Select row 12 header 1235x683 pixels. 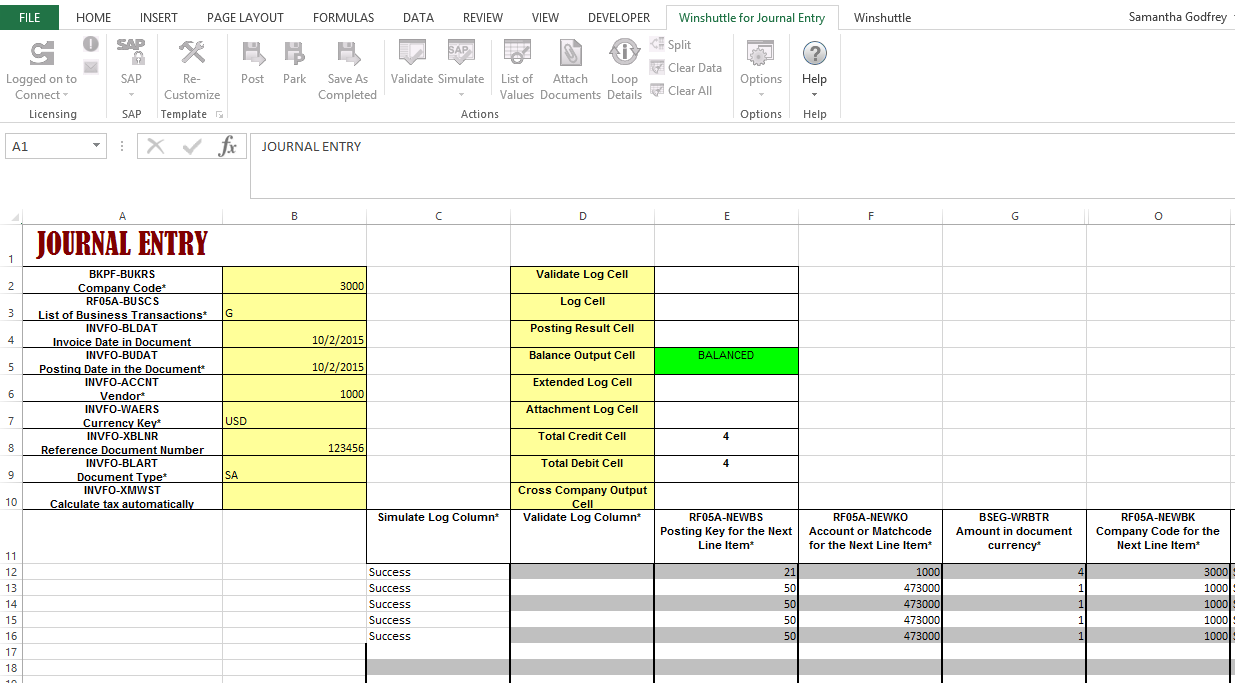point(11,572)
